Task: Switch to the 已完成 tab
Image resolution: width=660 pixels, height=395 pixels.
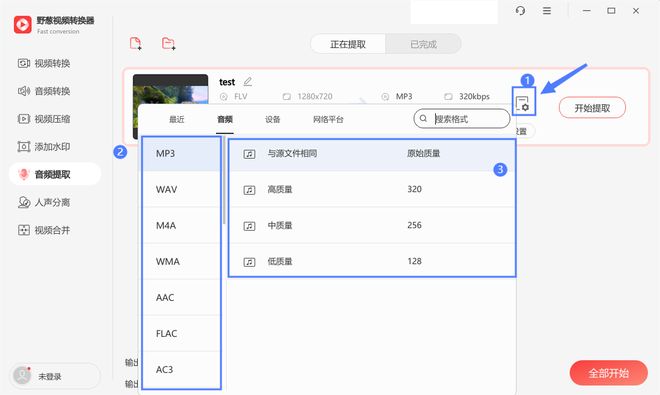Action: (x=423, y=44)
